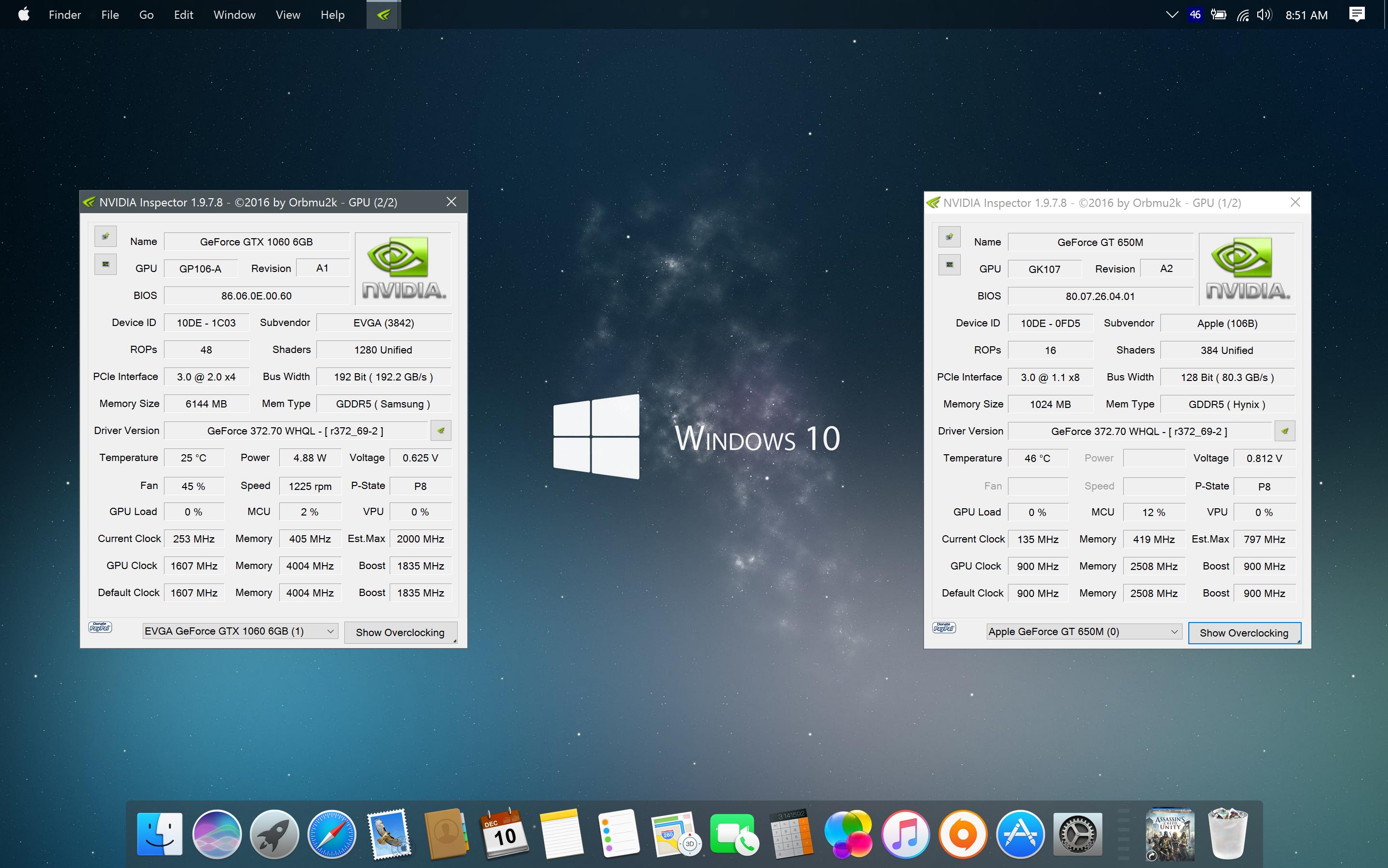Click the GPU temperature 46 tray icon
Viewport: 1388px width, 868px height.
point(1195,15)
